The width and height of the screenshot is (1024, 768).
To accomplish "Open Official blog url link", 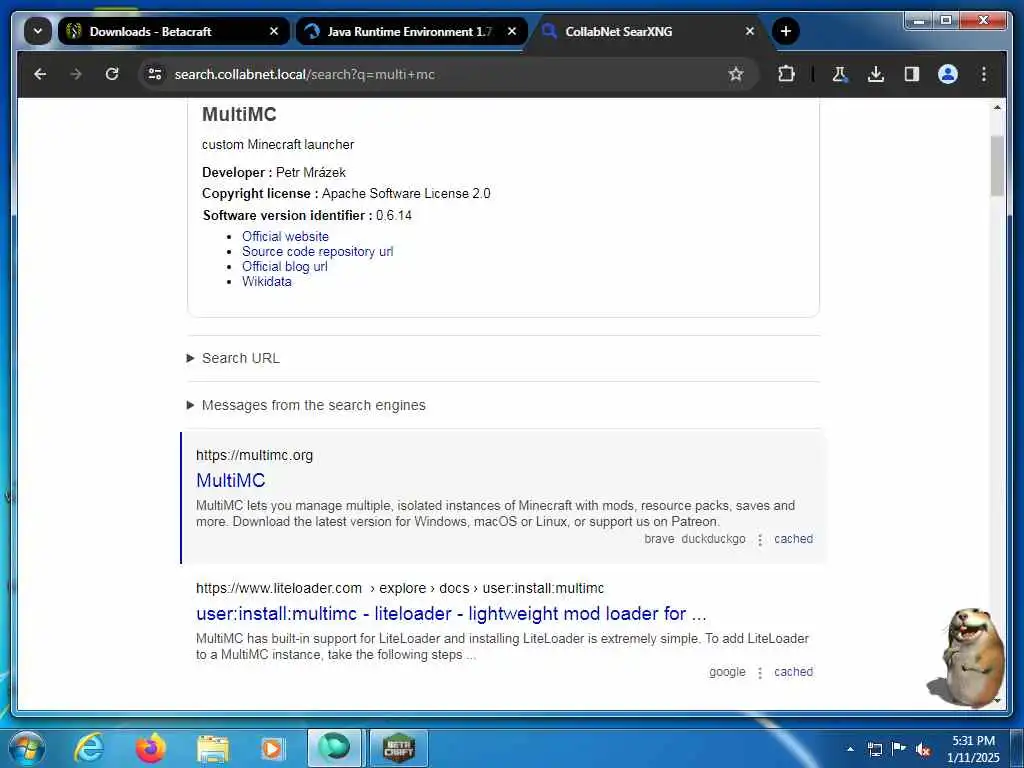I will (285, 266).
